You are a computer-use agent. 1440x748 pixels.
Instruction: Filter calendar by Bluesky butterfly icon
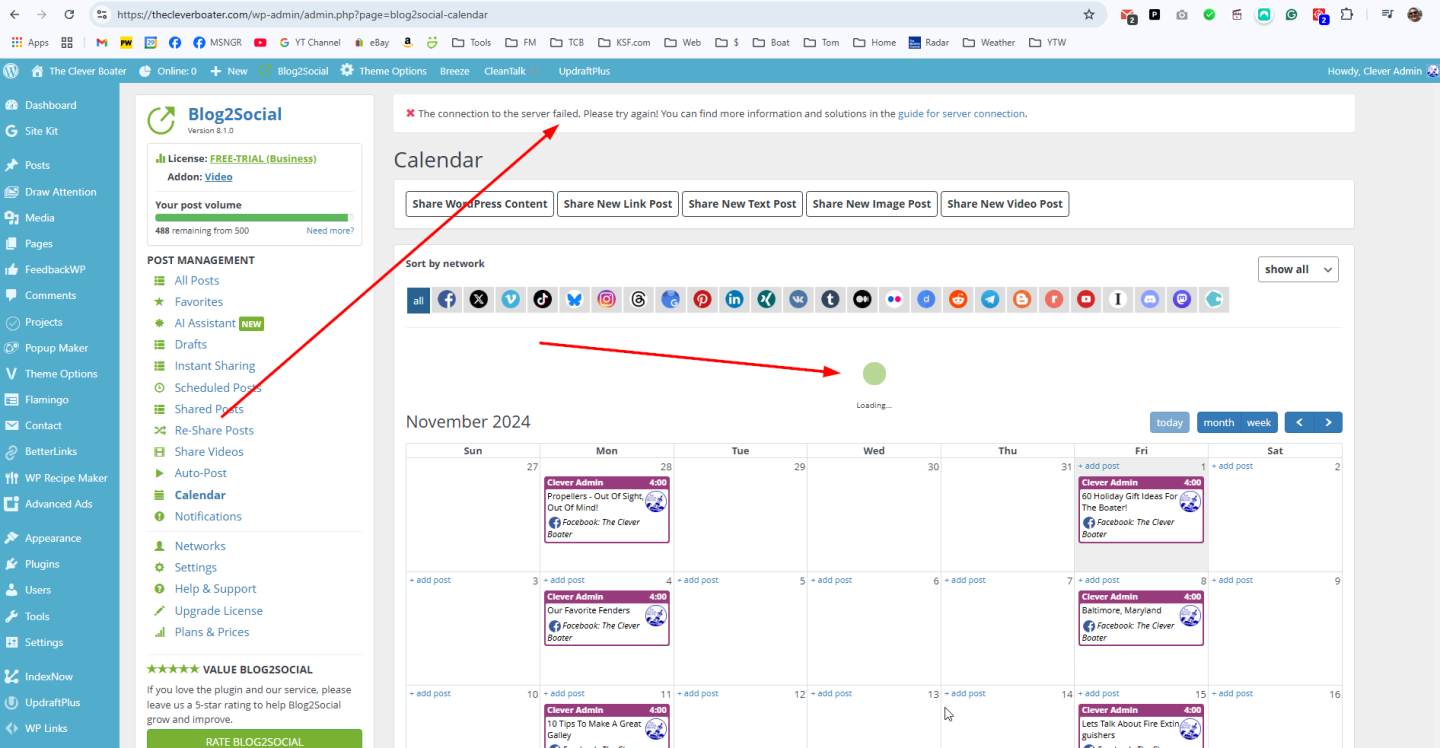click(575, 299)
